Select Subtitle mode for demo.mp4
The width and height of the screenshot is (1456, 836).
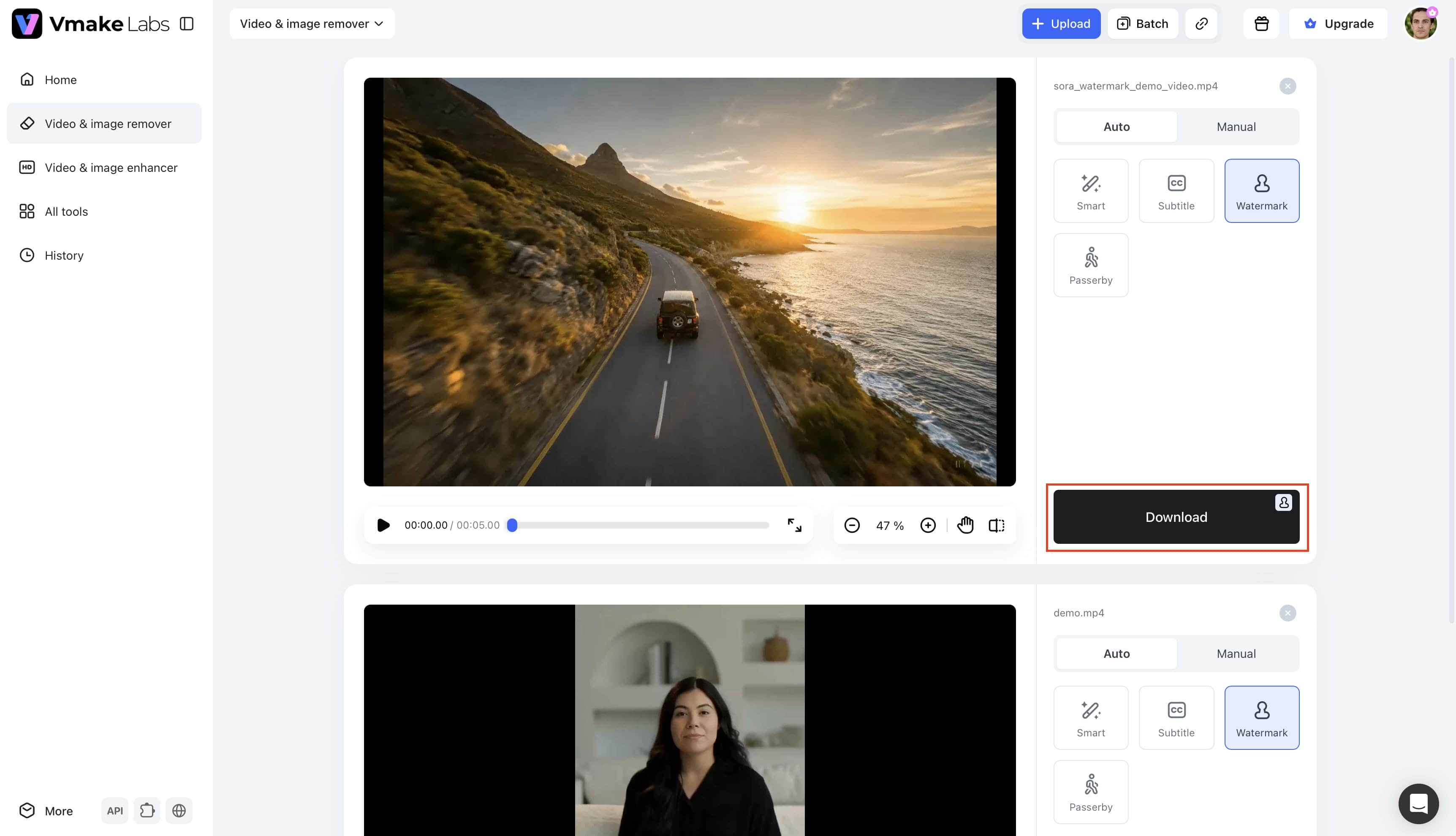[1176, 718]
